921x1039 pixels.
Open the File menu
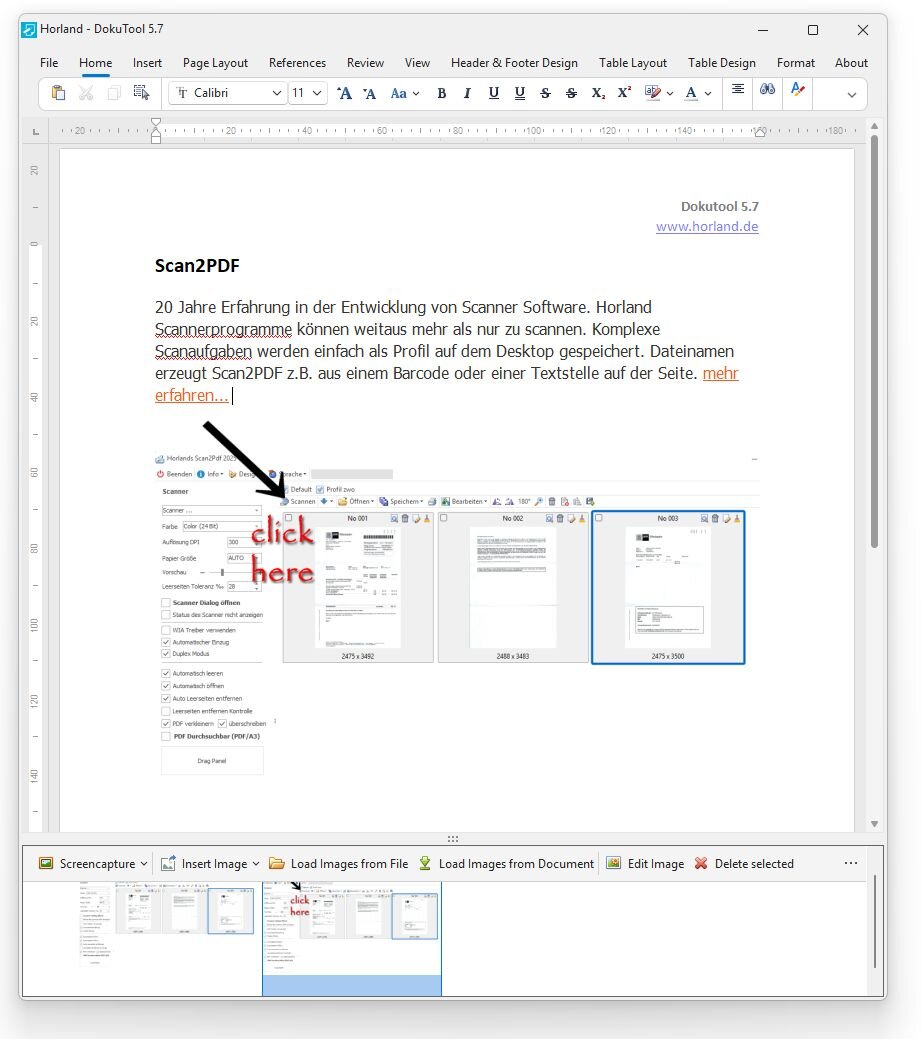[49, 63]
